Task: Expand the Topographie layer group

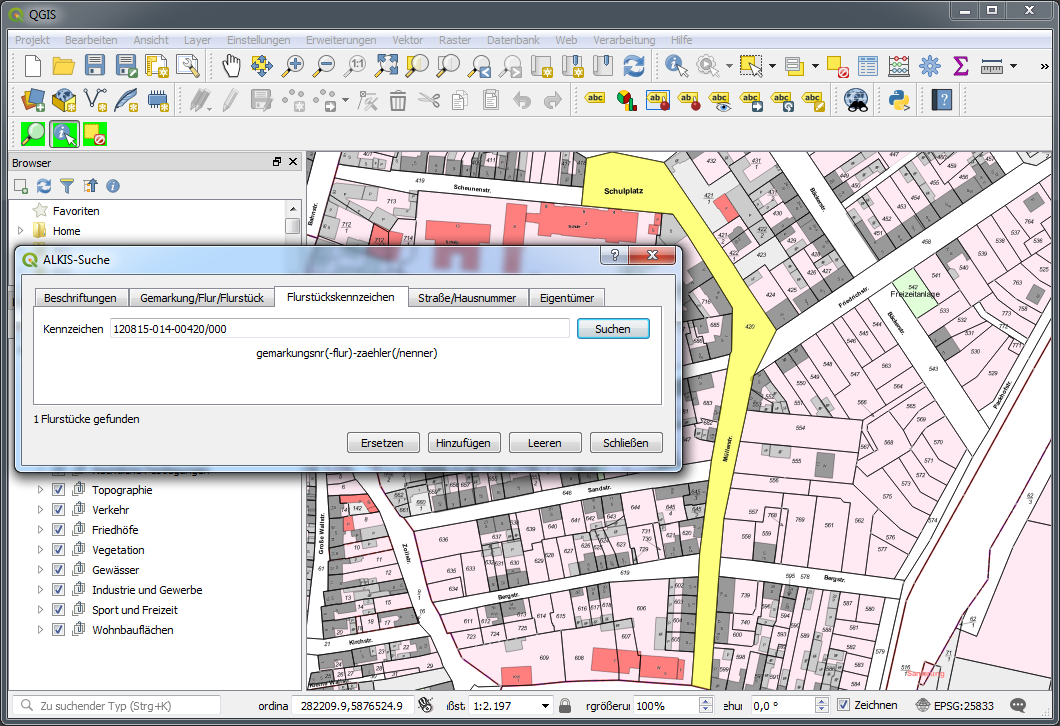Action: (x=40, y=490)
